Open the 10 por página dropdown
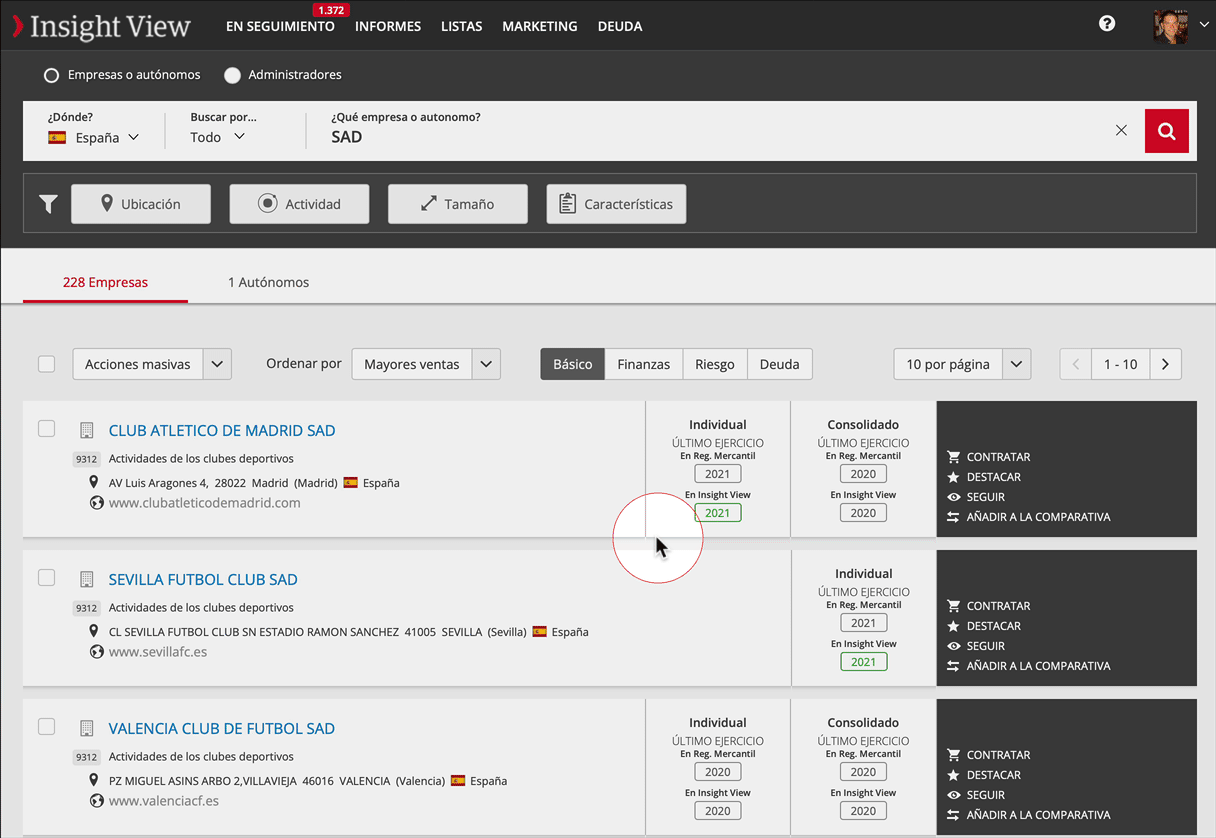This screenshot has width=1216, height=838. (x=962, y=364)
